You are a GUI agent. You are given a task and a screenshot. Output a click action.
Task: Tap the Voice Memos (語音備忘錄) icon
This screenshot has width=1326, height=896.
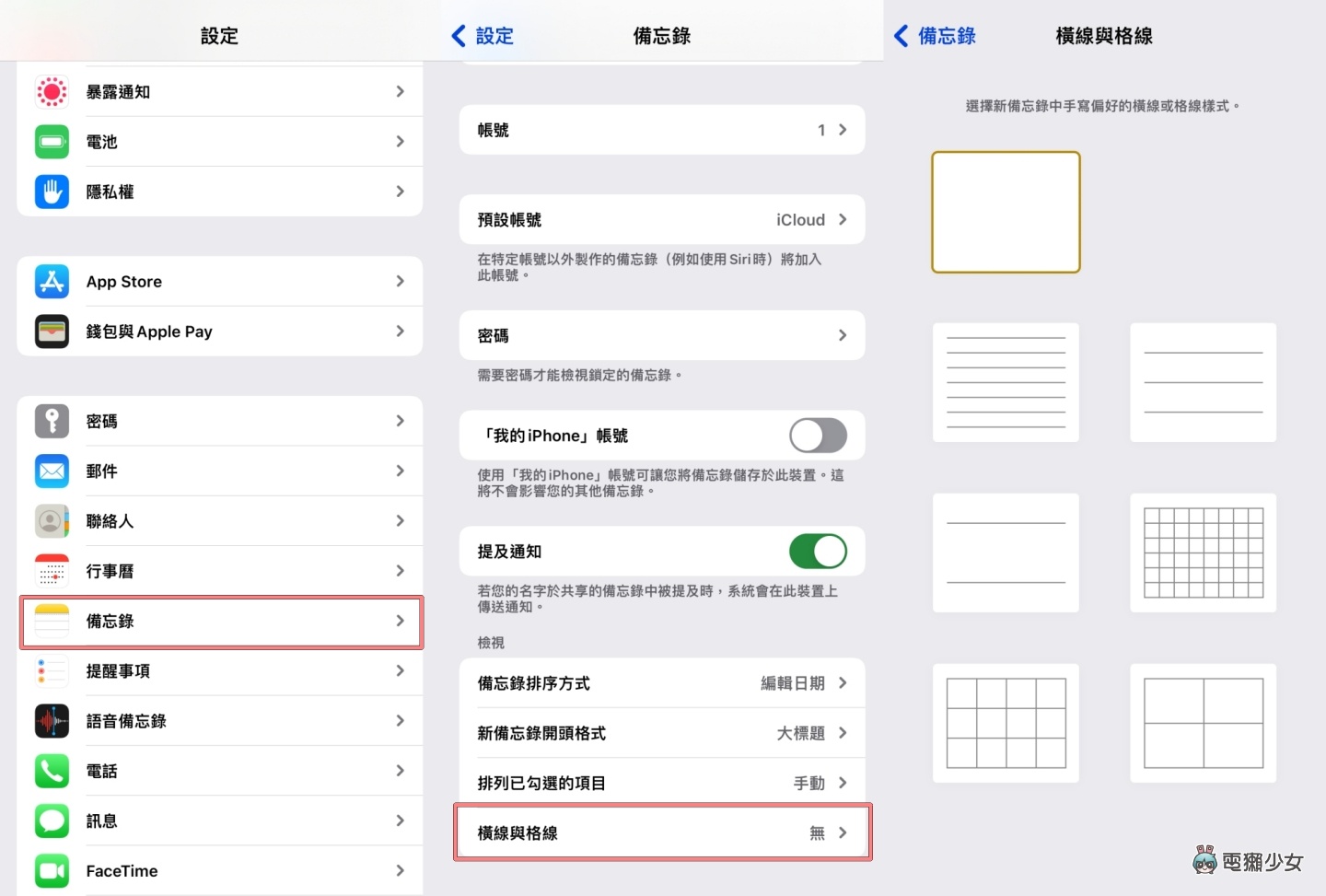click(52, 721)
